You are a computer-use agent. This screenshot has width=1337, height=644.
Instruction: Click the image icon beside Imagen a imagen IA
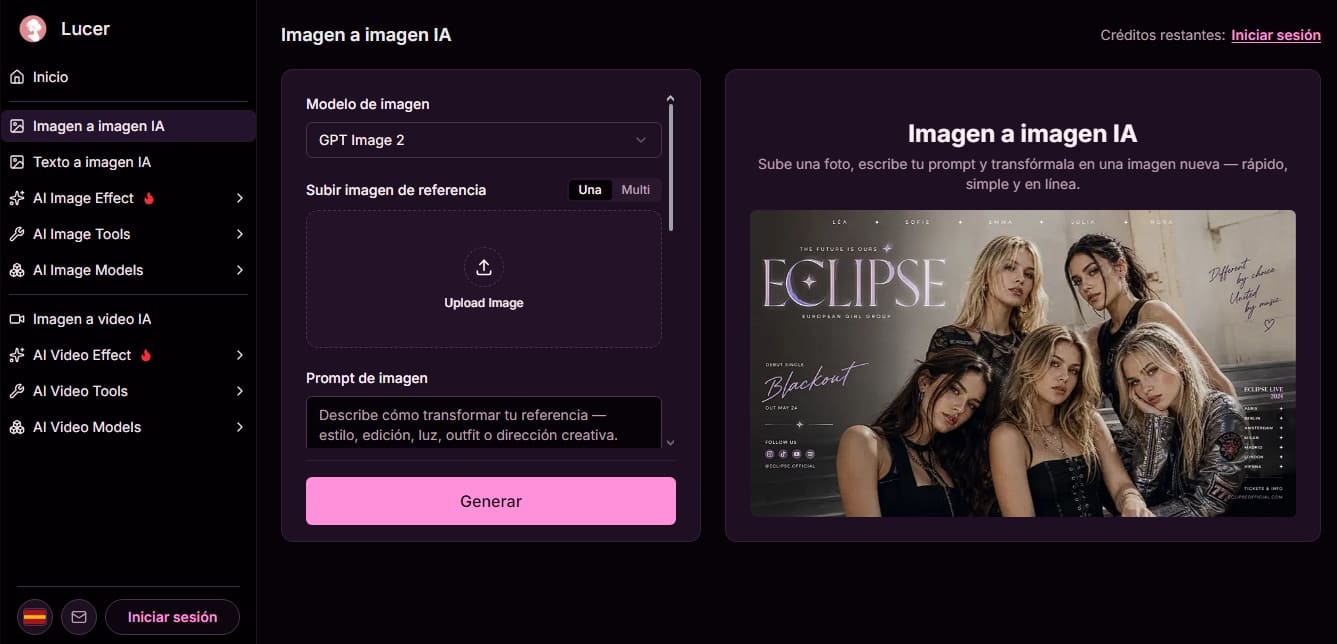tap(17, 126)
